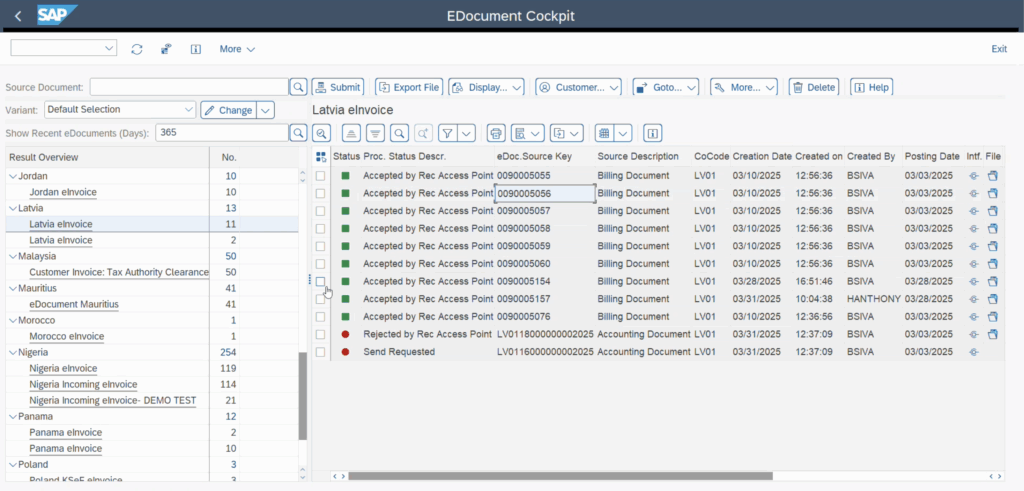Click the search icon next to Source Document
Viewport: 1024px width, 491px height.
298,87
